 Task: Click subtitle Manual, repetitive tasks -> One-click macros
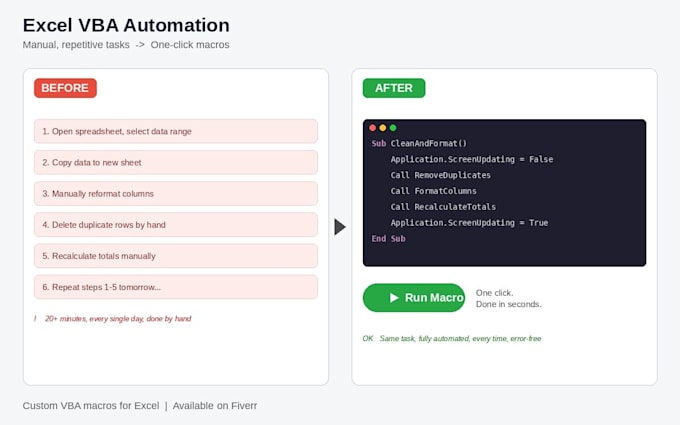coord(126,45)
